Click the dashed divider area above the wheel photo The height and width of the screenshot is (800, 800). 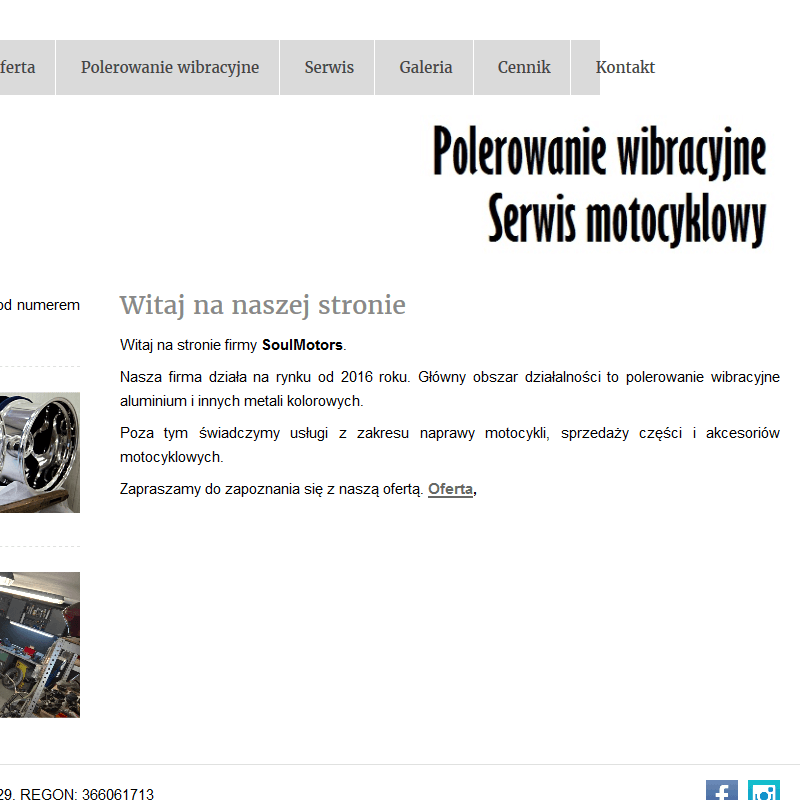click(40, 366)
